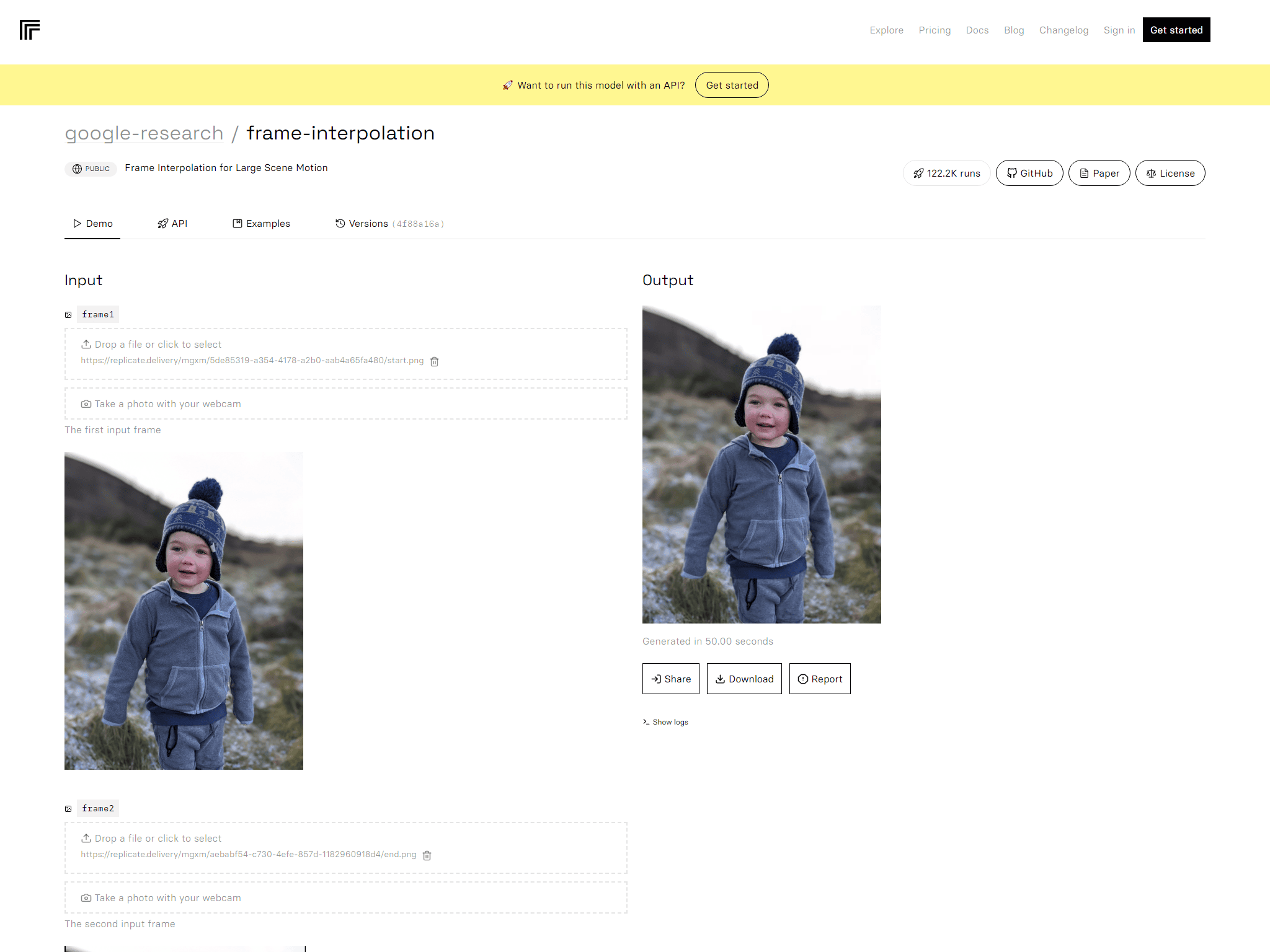1270x952 pixels.
Task: Delete the end.png file with trash icon
Action: [x=427, y=855]
